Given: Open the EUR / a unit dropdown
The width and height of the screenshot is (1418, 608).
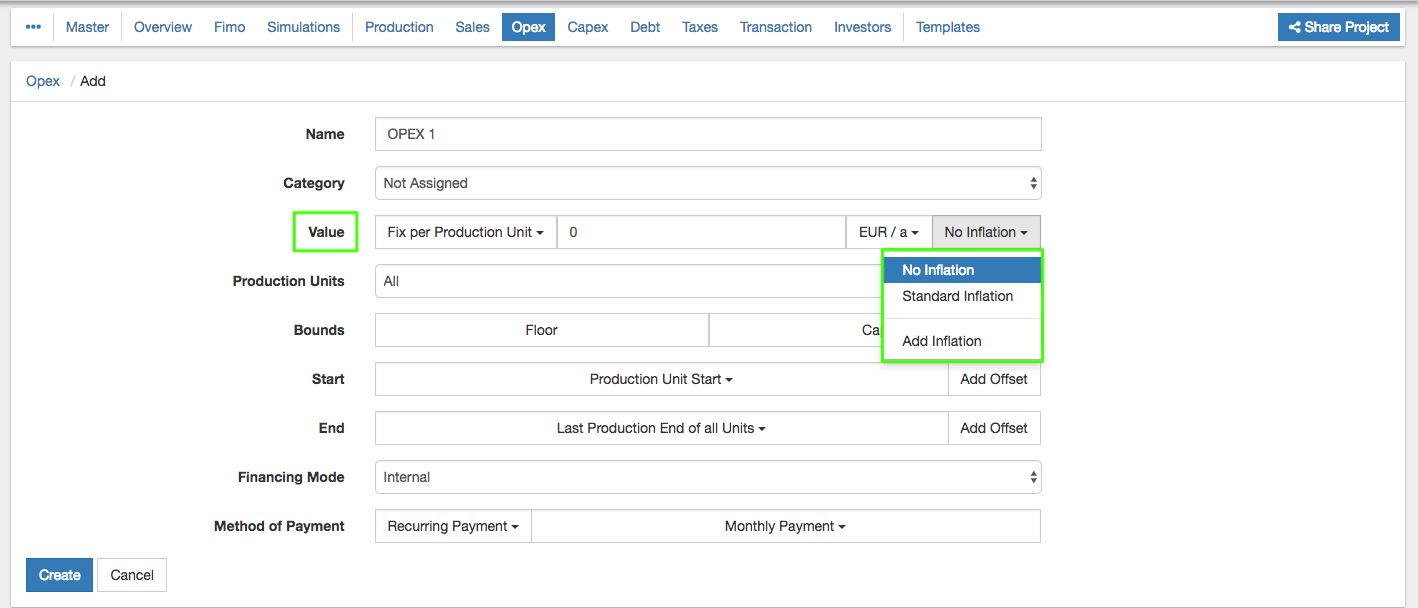Looking at the screenshot, I should click(888, 232).
